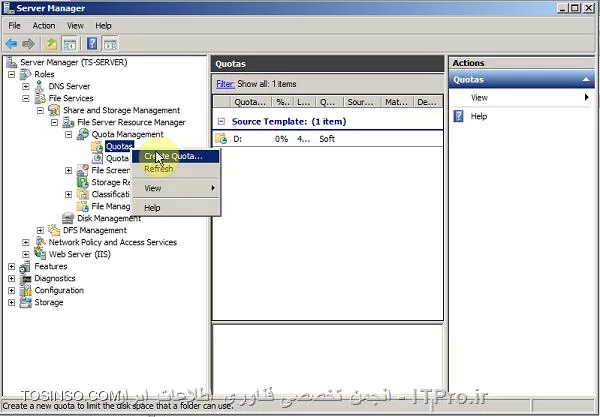
Task: Click the D: quota row icon
Action: click(221, 138)
